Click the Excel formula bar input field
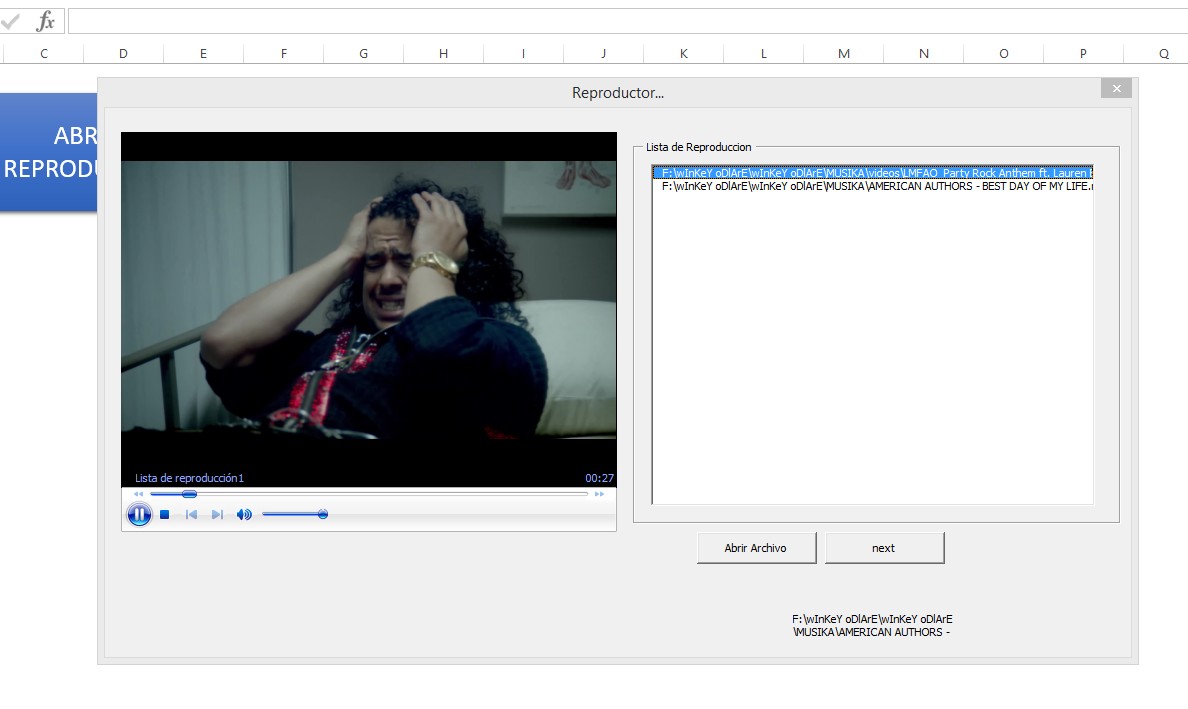Screen dimensions: 1188x709 tap(627, 21)
